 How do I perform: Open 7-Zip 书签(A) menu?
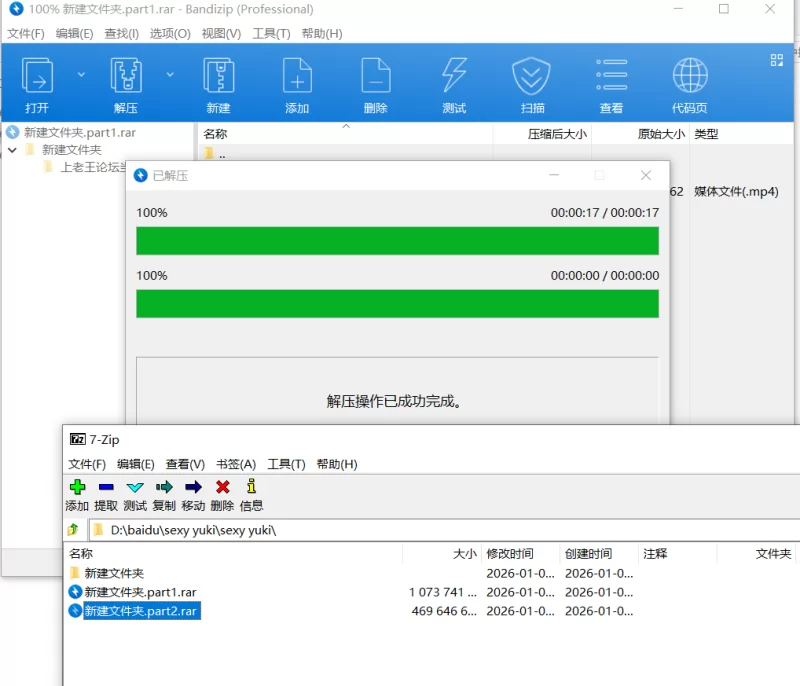(x=236, y=465)
